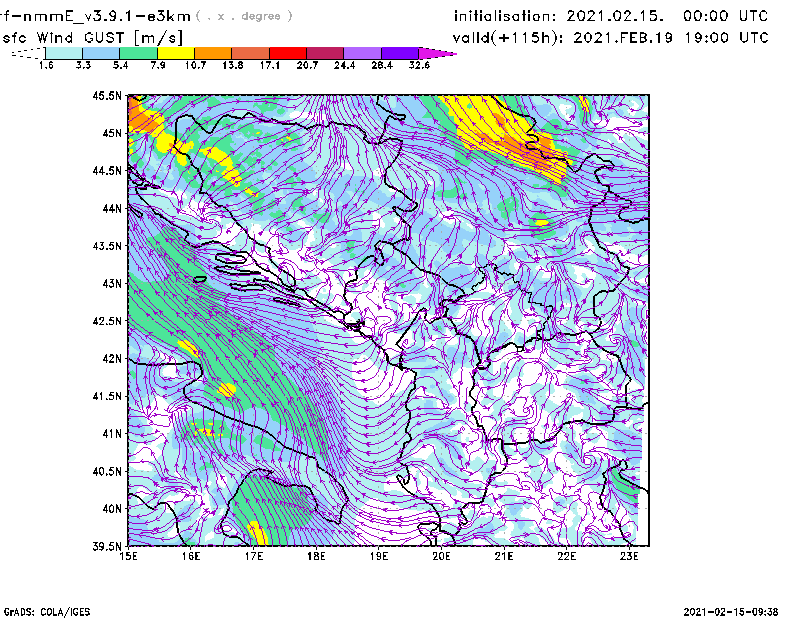Image resolution: width=800 pixels, height=618 pixels.
Task: Click the legend value 32.6
Action: 419,65
